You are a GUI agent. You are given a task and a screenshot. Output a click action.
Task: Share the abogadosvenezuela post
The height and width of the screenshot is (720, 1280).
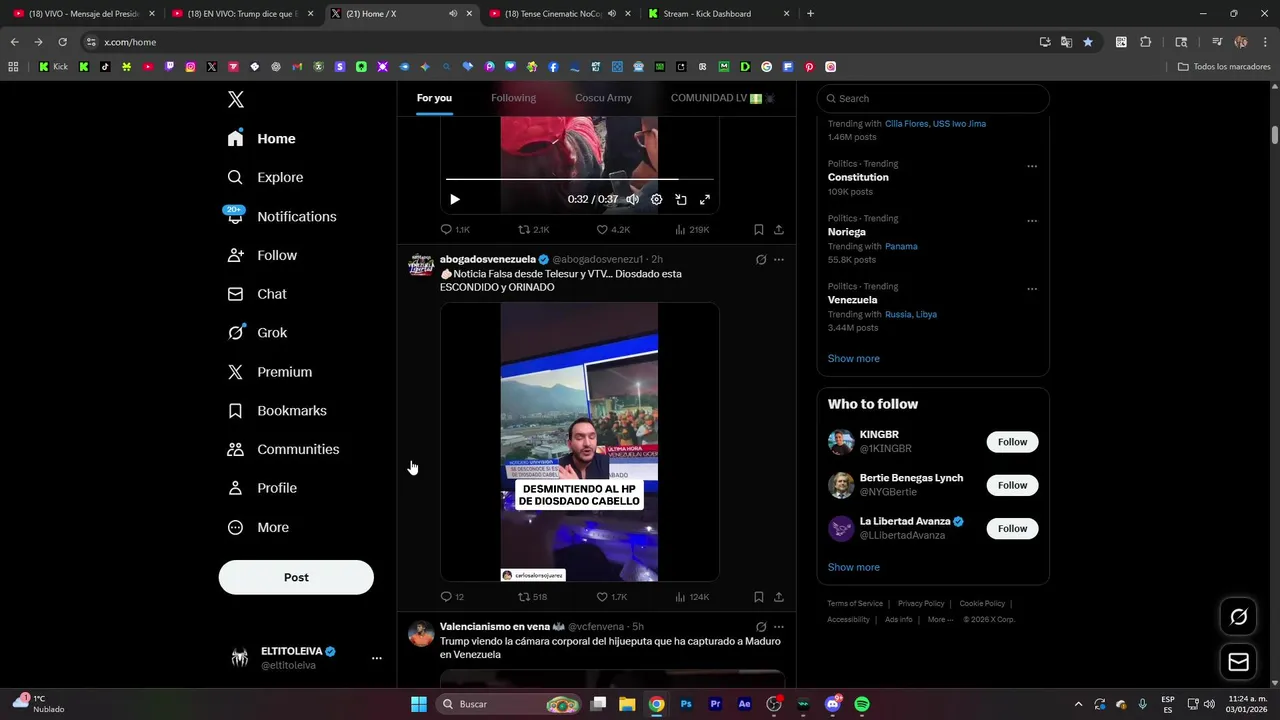click(x=779, y=597)
